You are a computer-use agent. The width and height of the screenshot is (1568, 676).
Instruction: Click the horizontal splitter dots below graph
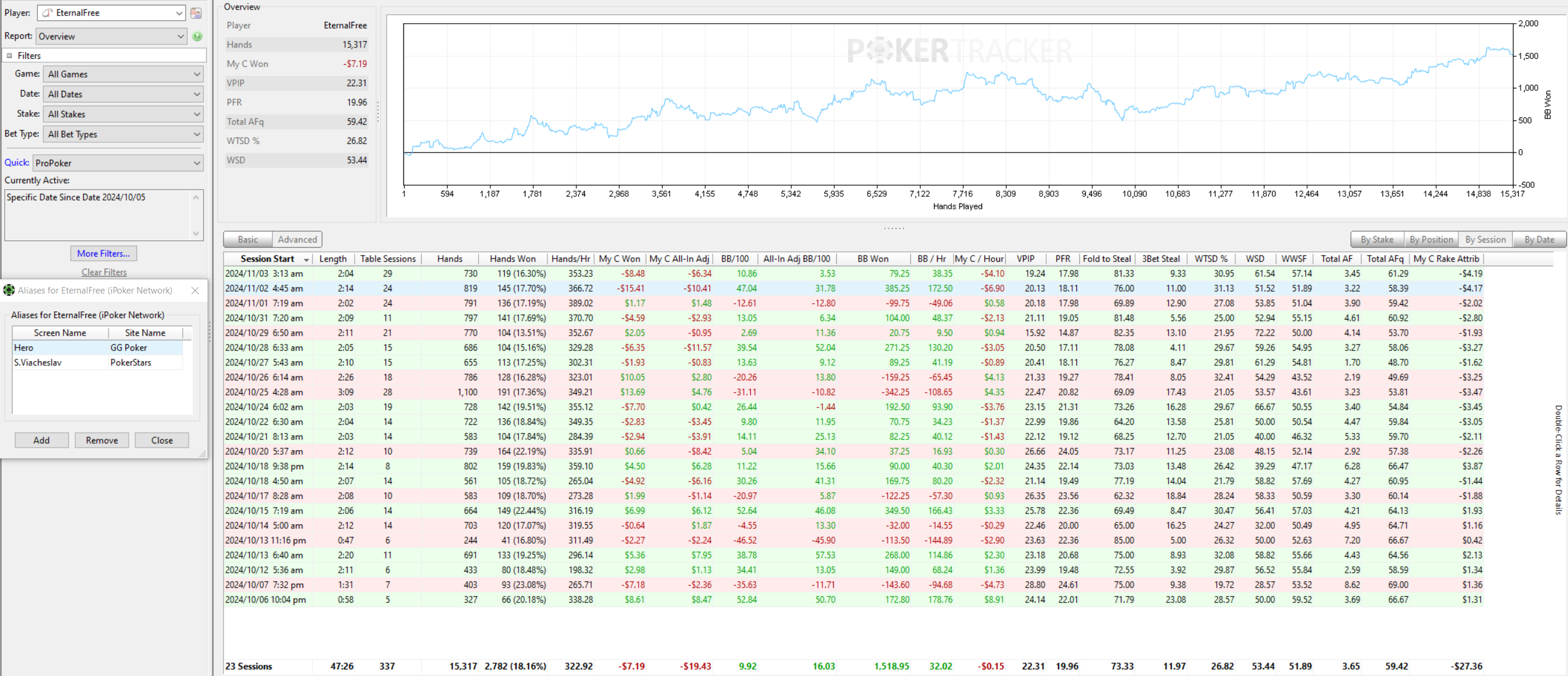tap(894, 228)
